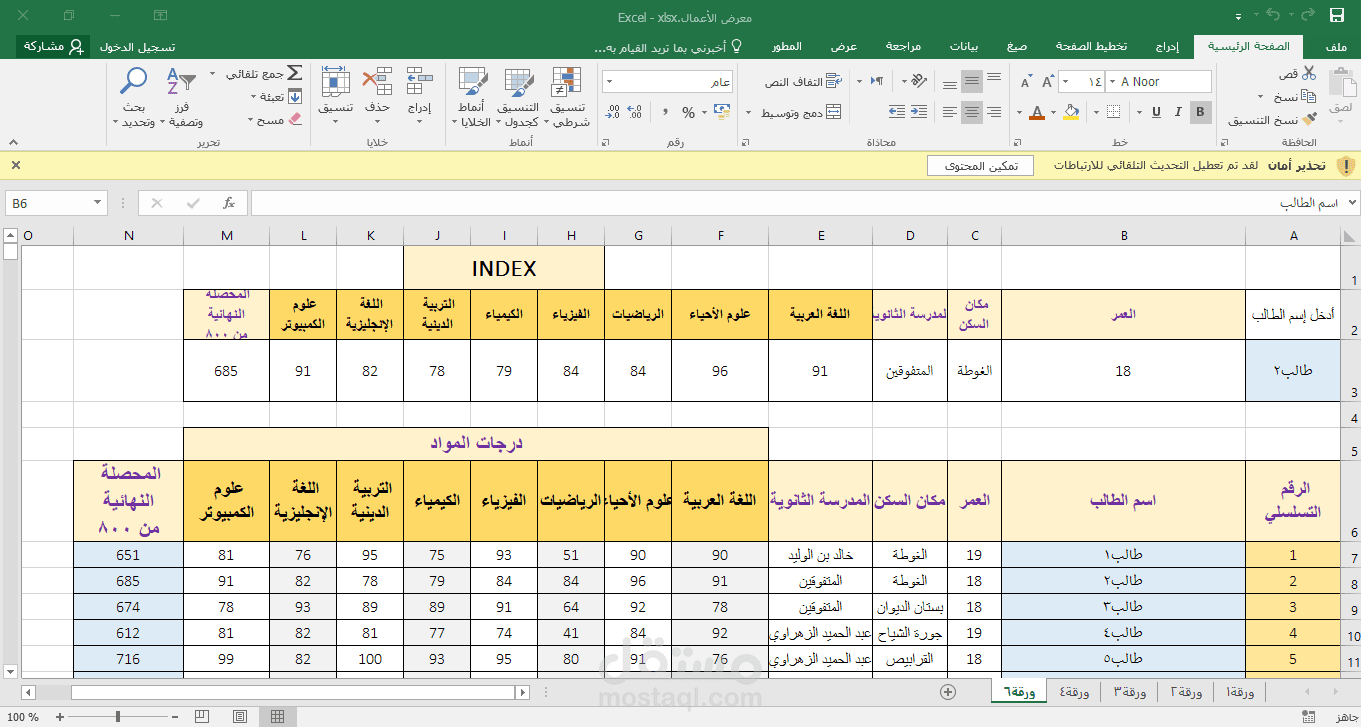Click the Format cells (تنسيق) icon
1361x727 pixels.
(x=336, y=81)
